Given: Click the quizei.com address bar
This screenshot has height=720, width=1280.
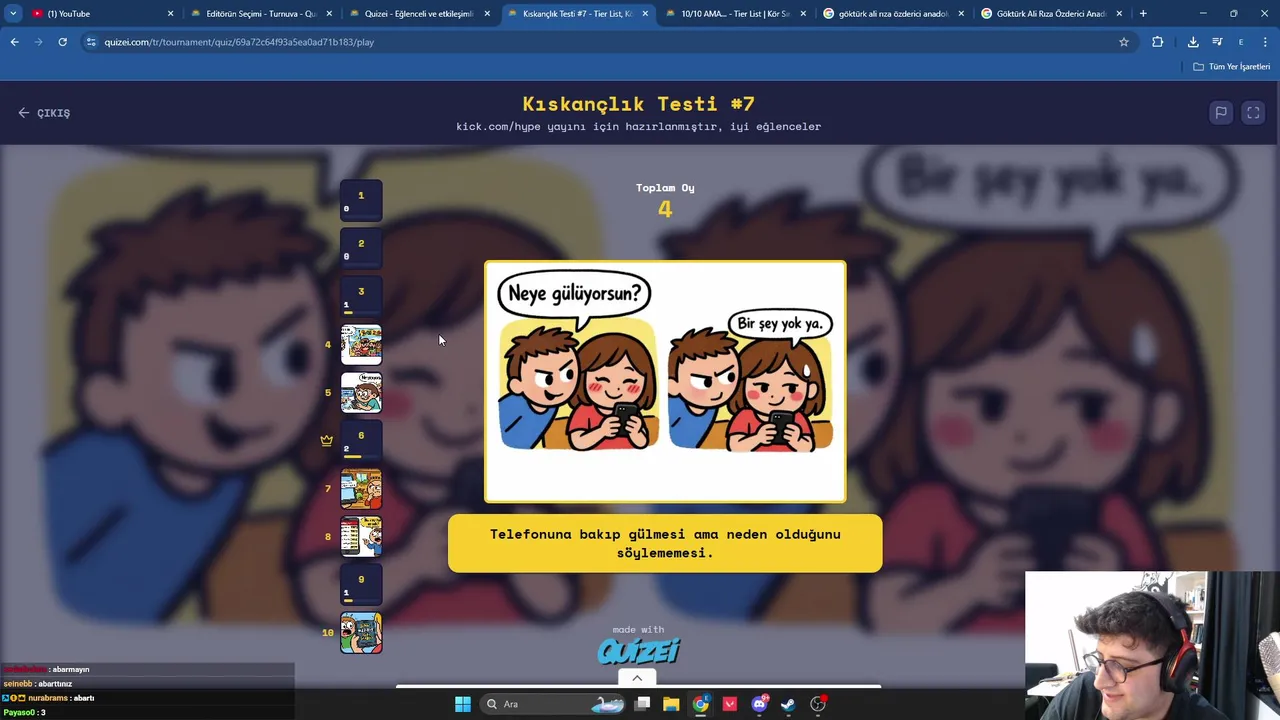Looking at the screenshot, I should pyautogui.click(x=600, y=42).
